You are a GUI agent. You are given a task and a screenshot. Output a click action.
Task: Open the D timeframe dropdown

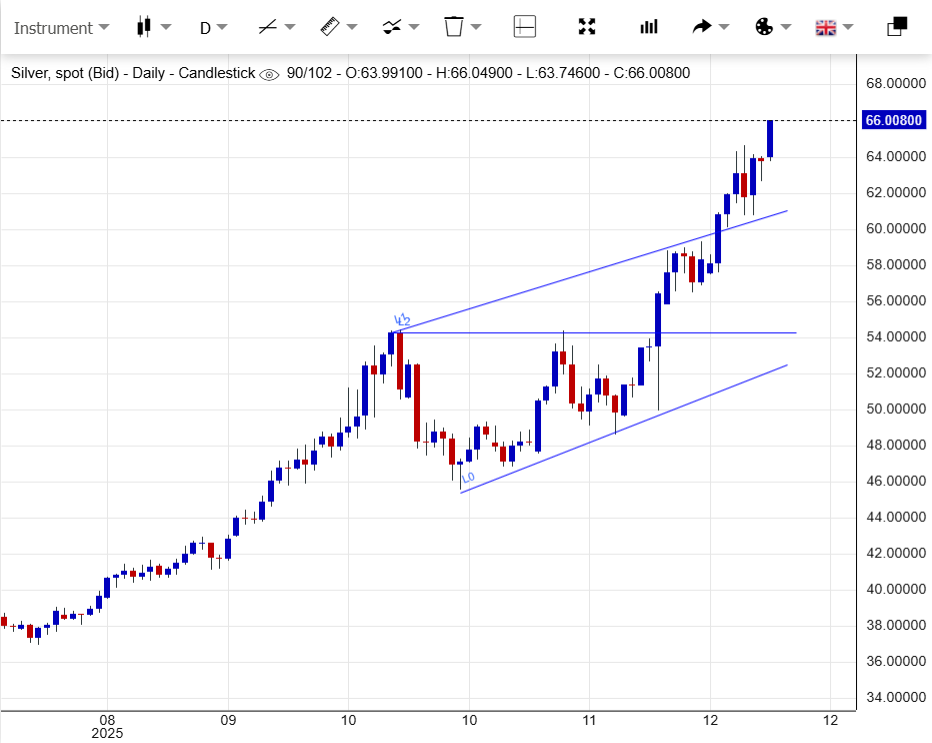(213, 28)
